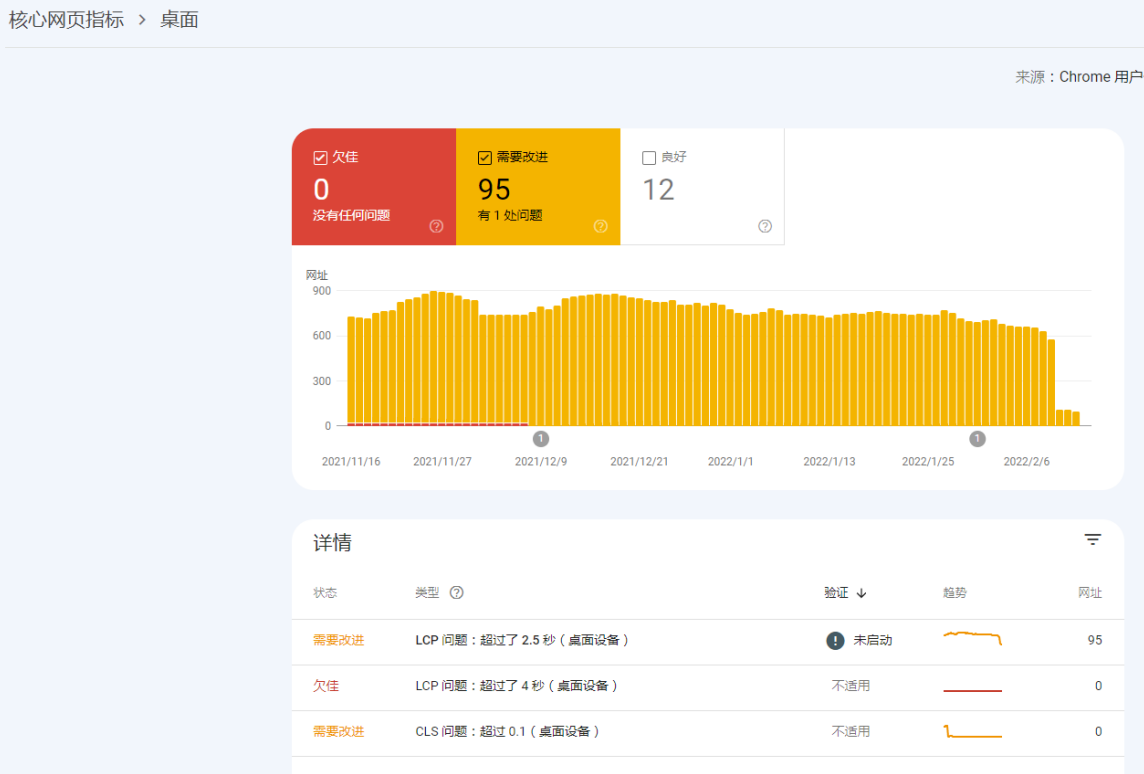Viewport: 1144px width, 774px height.
Task: Uncheck the 欠佳 checkbox
Action: (320, 156)
